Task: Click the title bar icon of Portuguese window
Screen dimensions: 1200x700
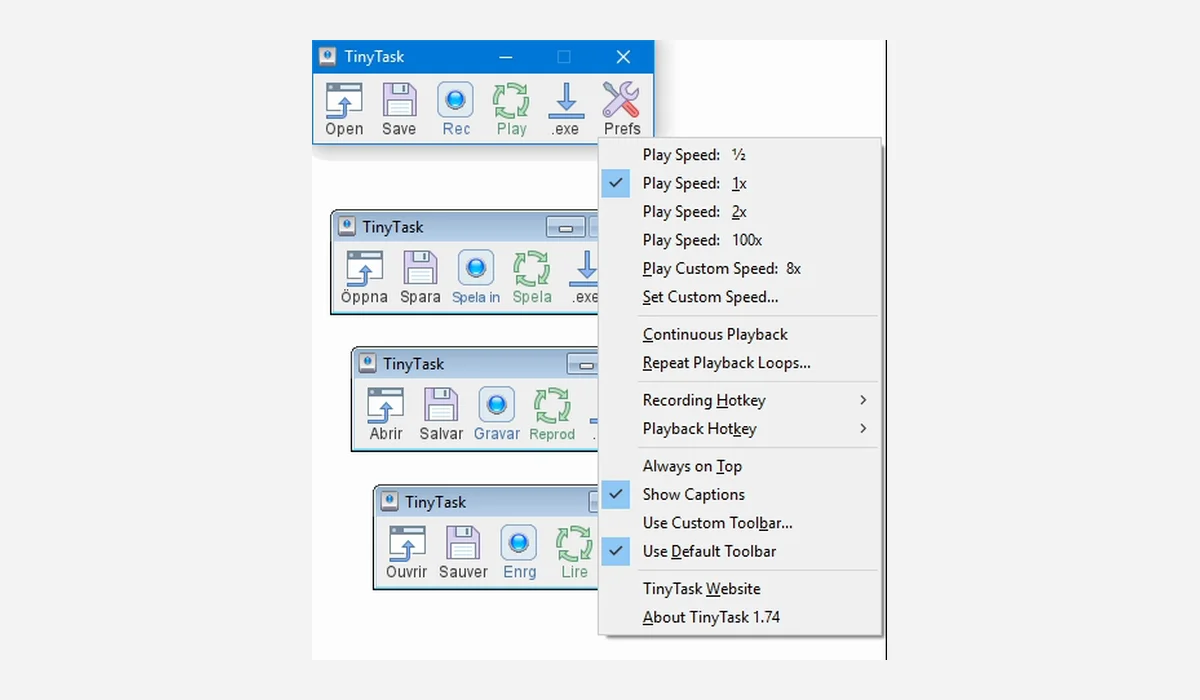Action: [367, 364]
